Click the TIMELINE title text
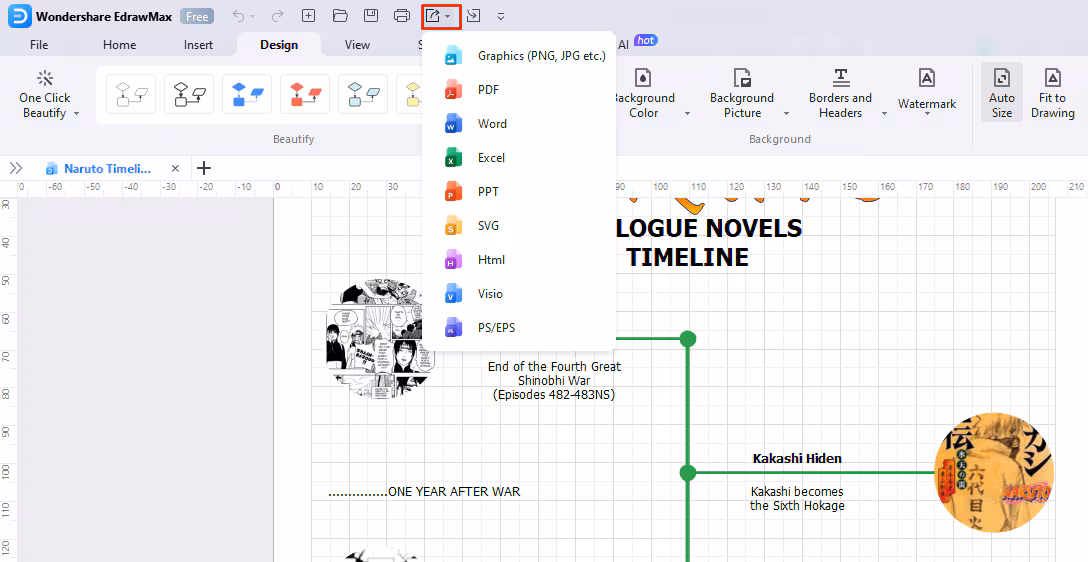 pyautogui.click(x=688, y=257)
